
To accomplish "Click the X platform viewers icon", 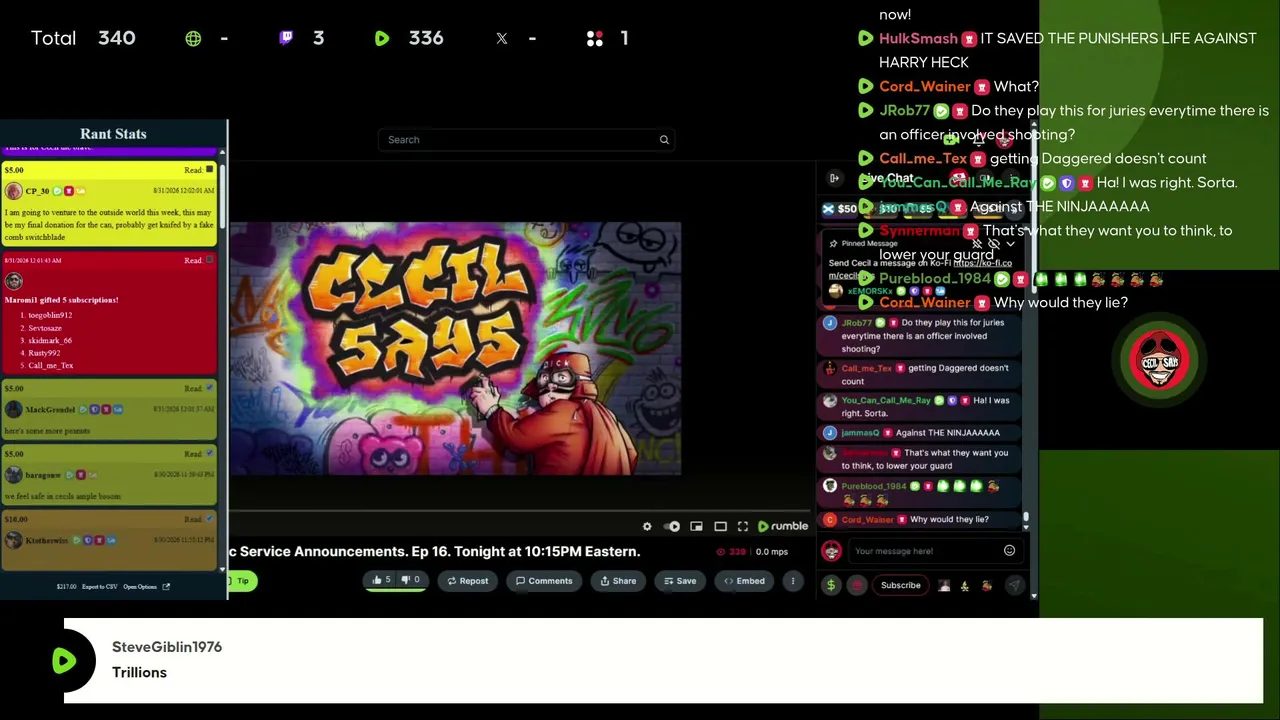I will pyautogui.click(x=502, y=38).
